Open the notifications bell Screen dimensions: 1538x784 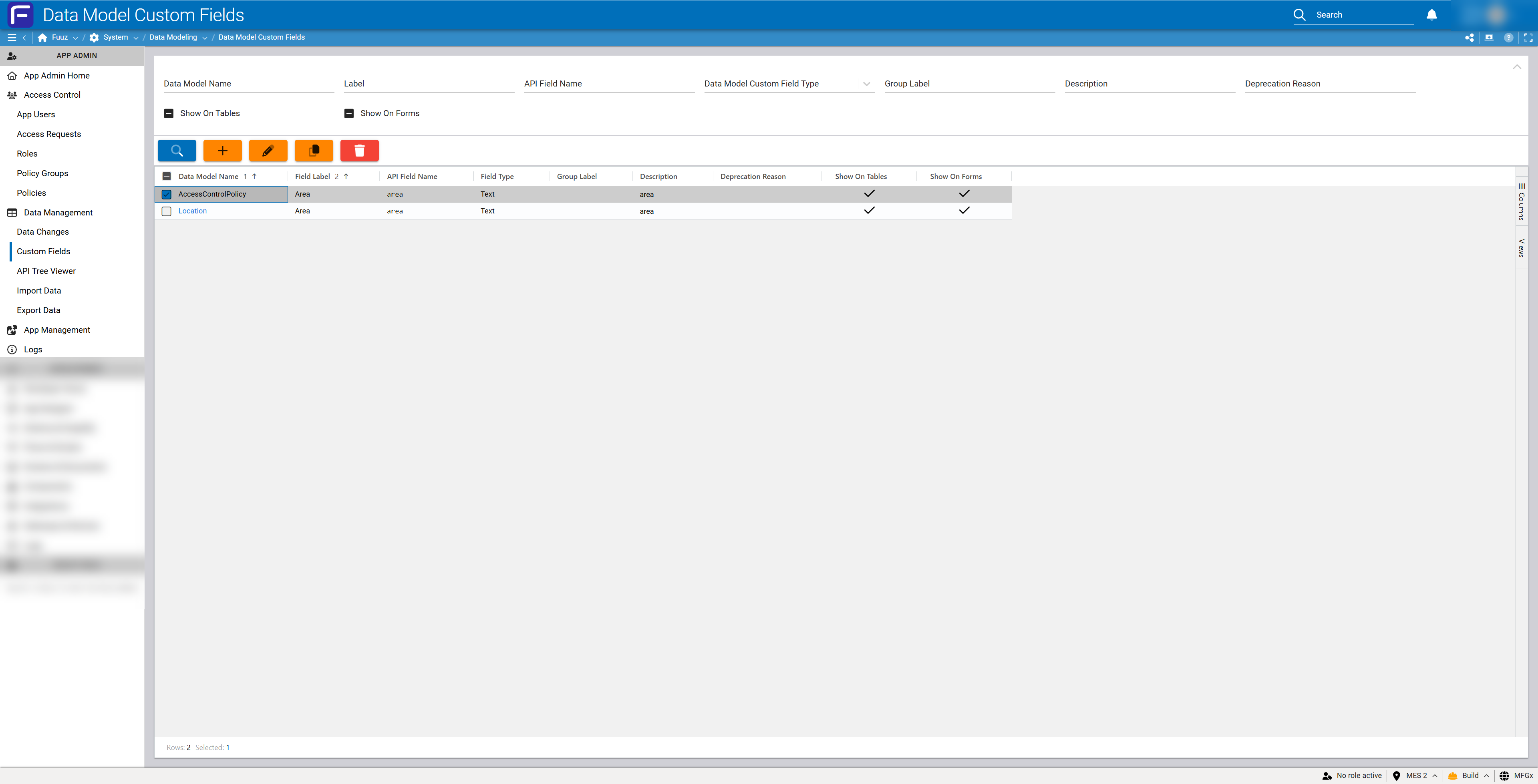(x=1432, y=15)
